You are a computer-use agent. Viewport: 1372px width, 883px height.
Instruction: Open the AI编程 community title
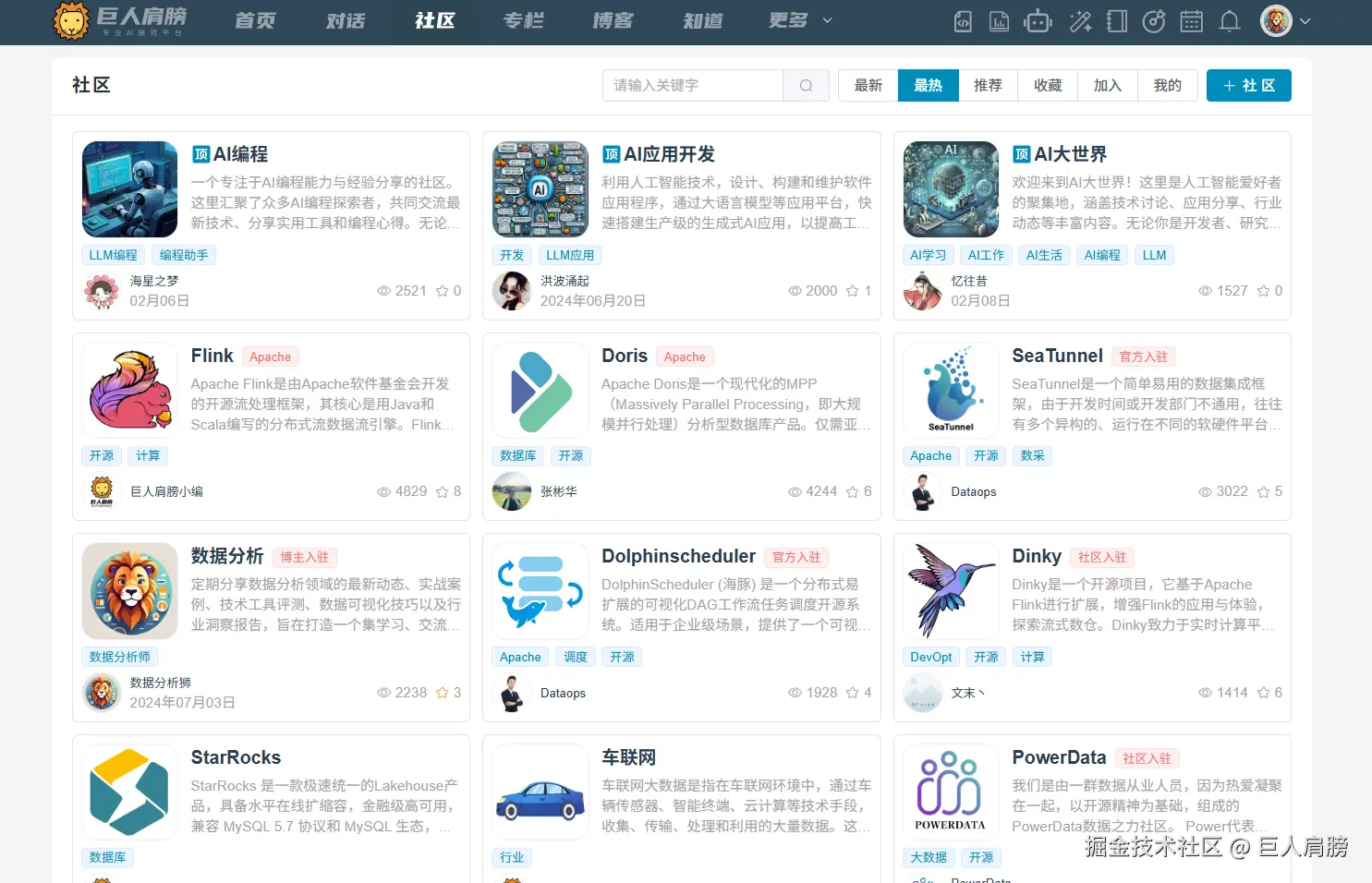241,154
